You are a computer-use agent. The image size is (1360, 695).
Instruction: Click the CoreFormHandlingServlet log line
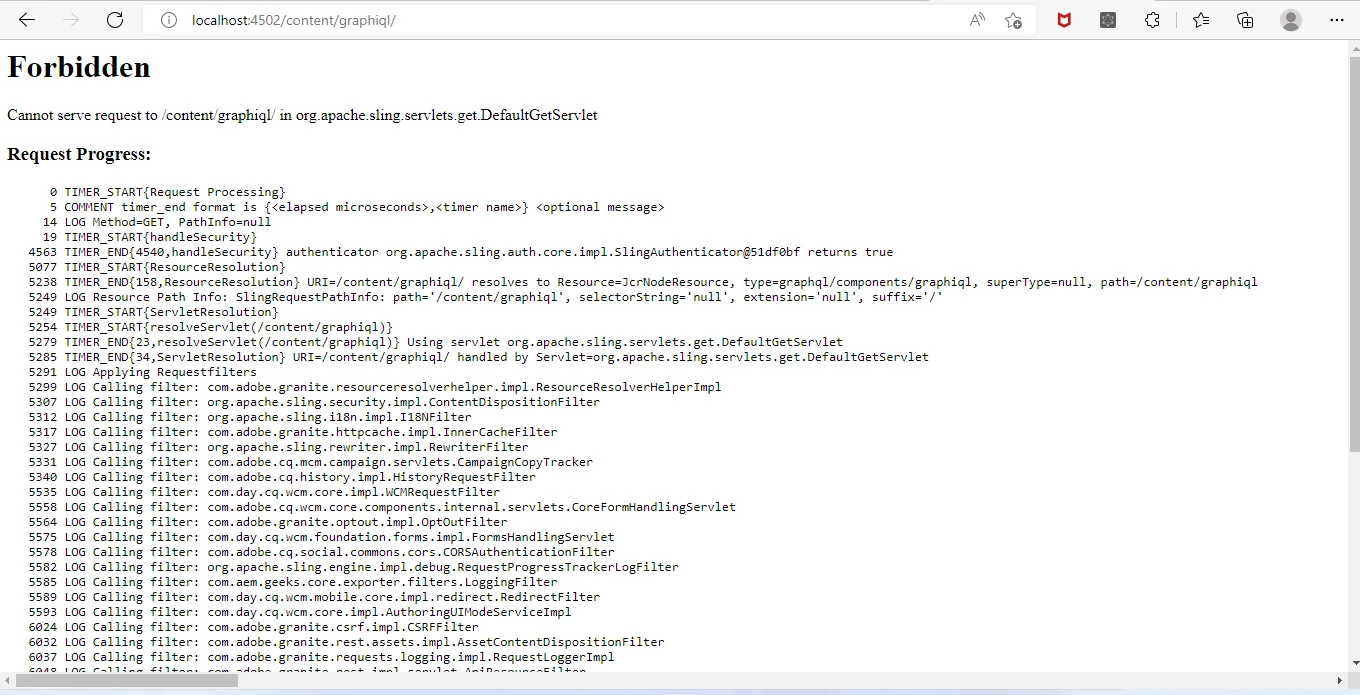coord(382,507)
